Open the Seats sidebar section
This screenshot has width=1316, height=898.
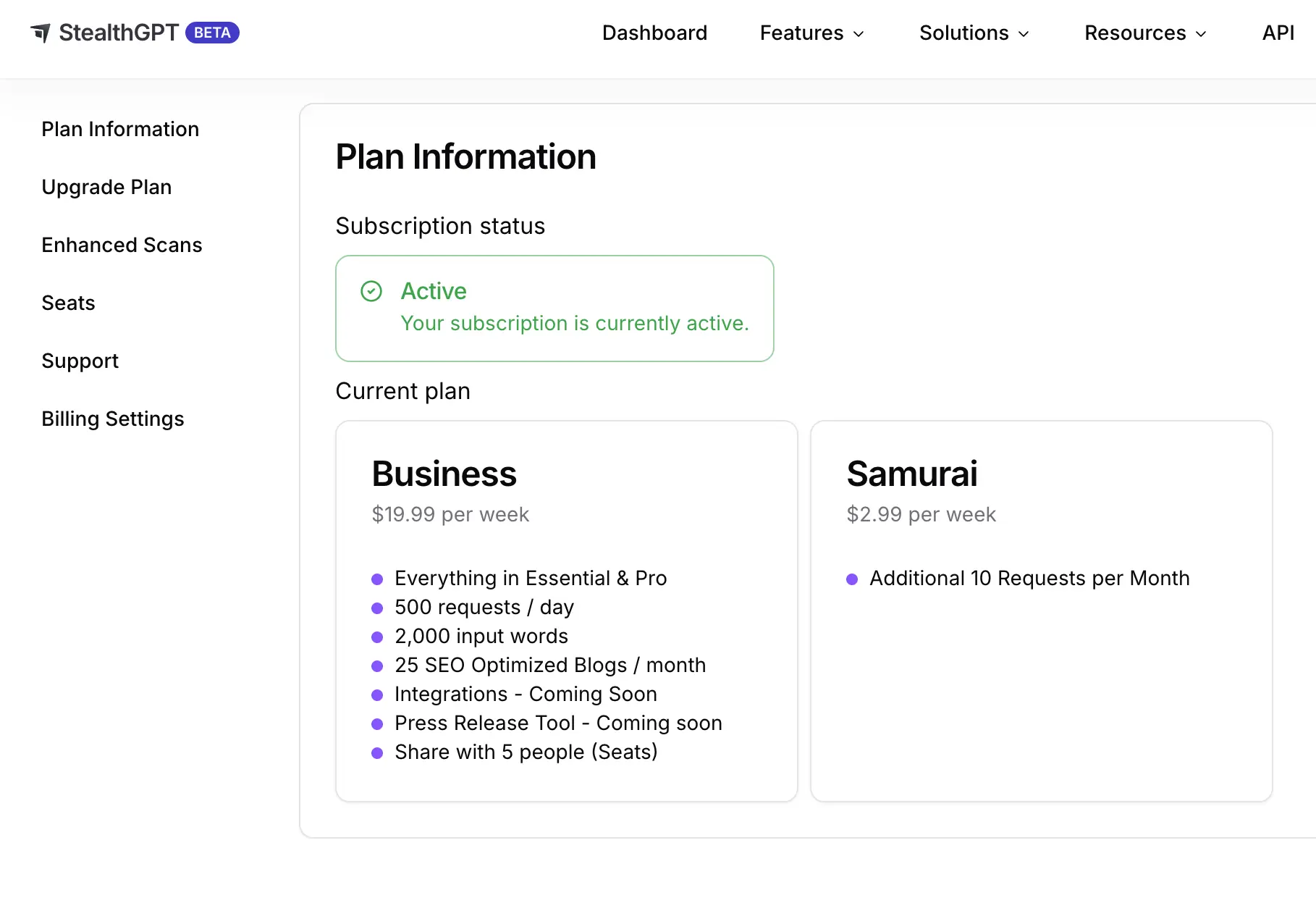[68, 303]
